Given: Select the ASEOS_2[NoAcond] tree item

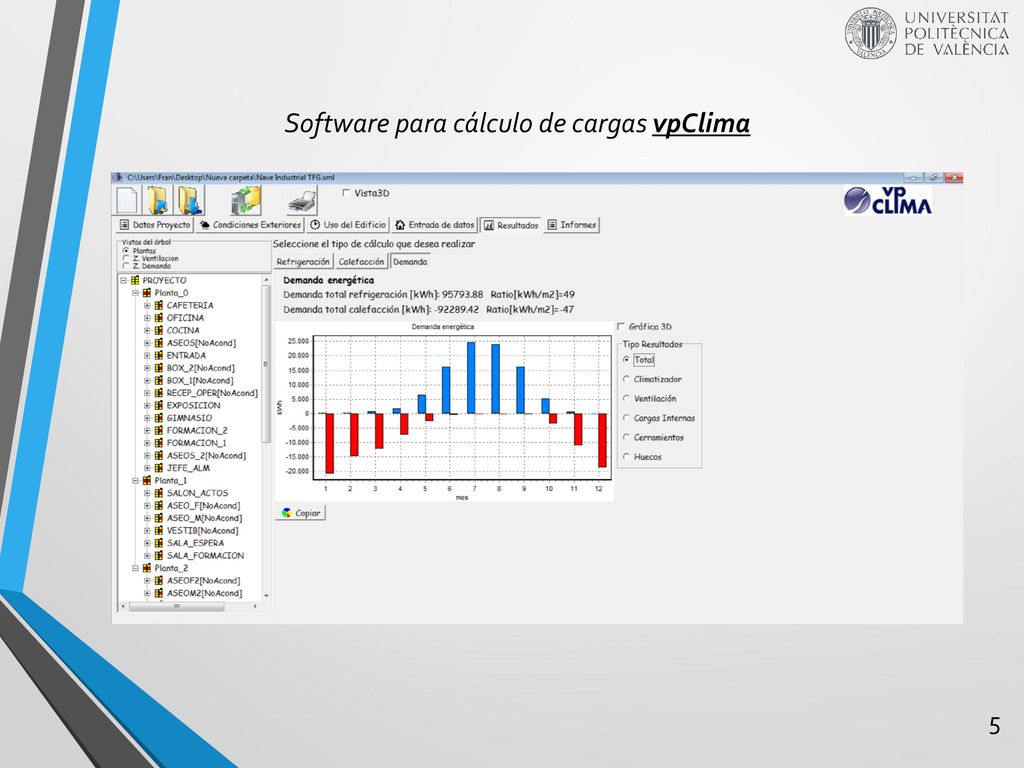Looking at the screenshot, I should pyautogui.click(x=206, y=455).
